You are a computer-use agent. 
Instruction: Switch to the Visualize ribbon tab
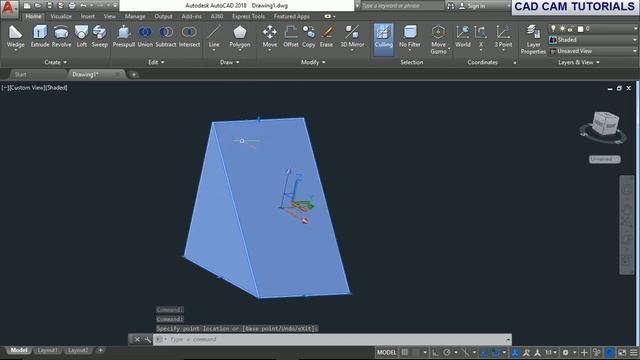61,16
